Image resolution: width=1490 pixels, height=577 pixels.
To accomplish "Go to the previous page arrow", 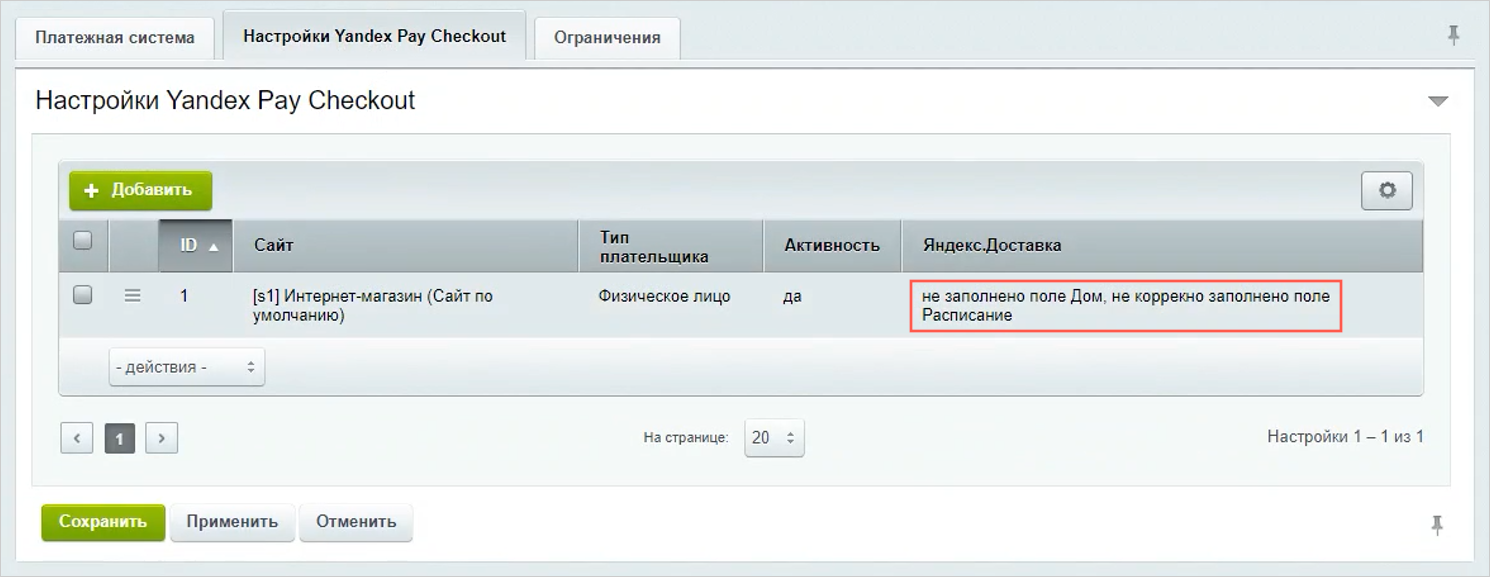I will 77,438.
